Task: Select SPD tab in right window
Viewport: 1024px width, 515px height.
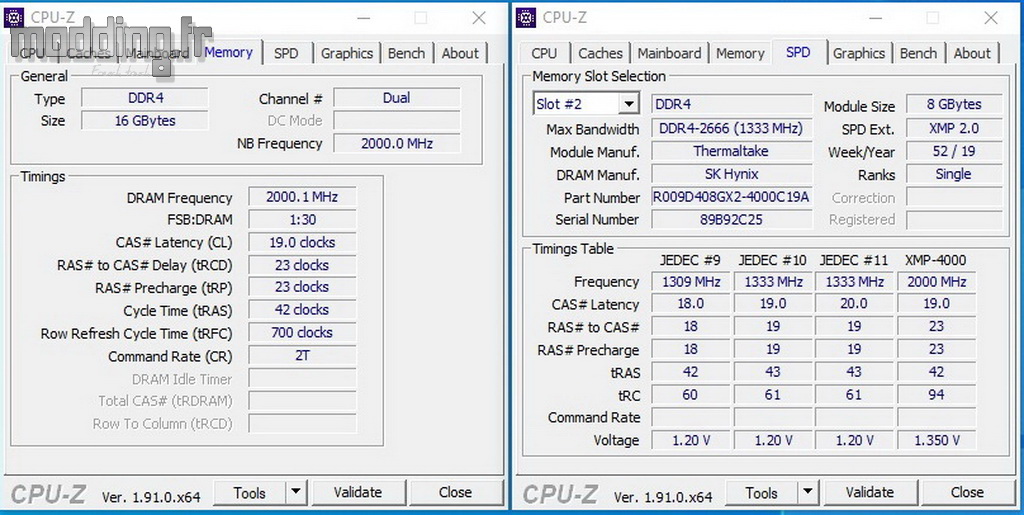Action: [798, 52]
